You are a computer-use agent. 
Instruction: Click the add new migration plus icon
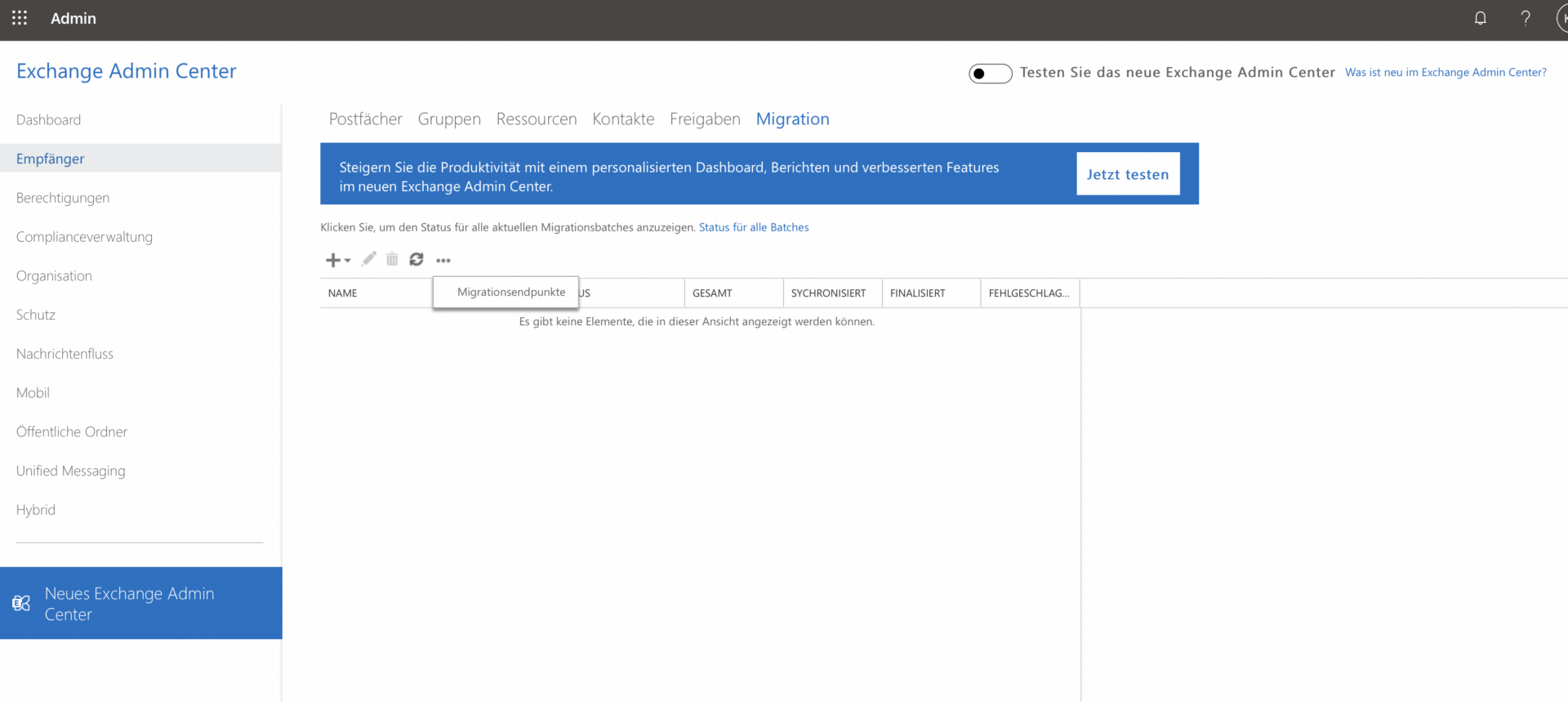point(334,260)
